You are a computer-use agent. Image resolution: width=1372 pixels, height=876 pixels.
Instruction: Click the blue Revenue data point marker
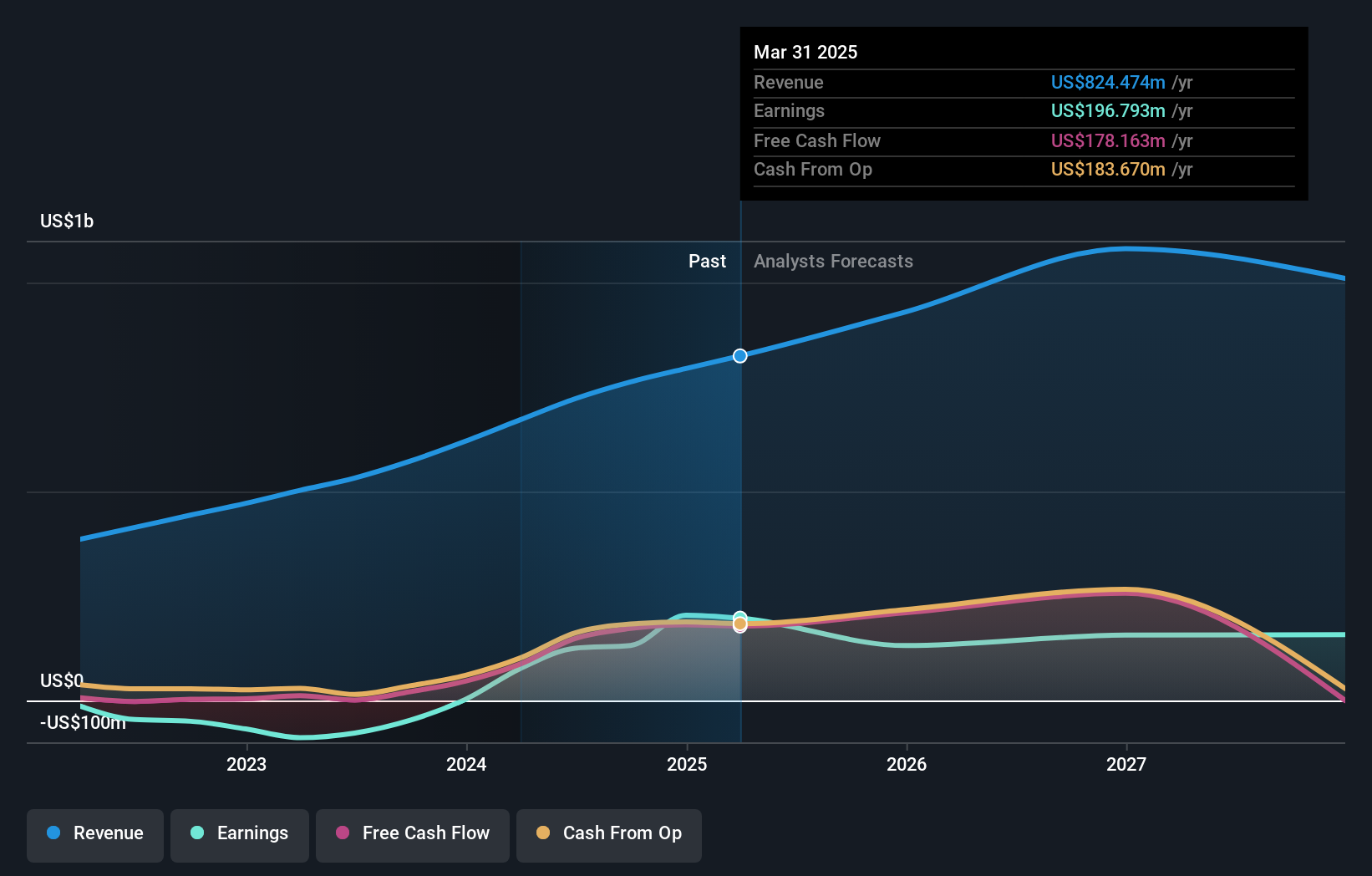tap(740, 356)
